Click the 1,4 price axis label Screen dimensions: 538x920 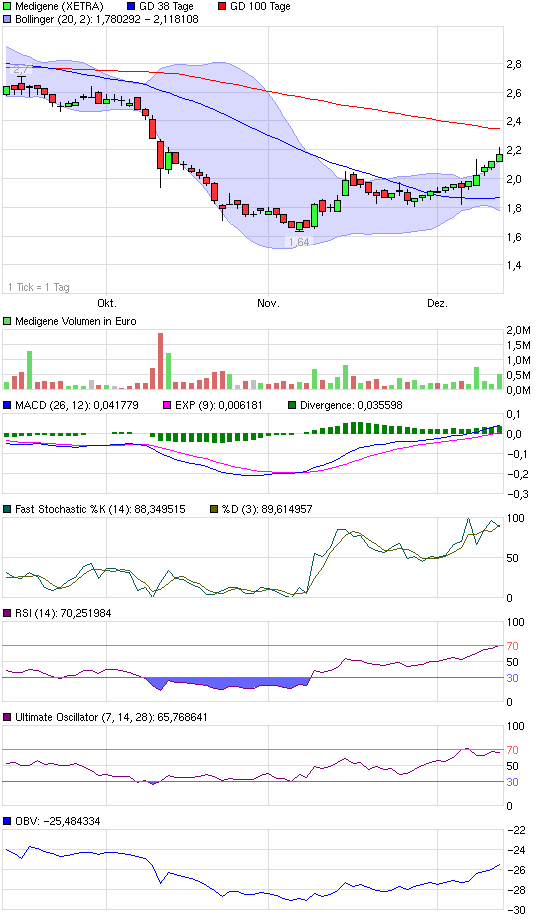tap(514, 266)
